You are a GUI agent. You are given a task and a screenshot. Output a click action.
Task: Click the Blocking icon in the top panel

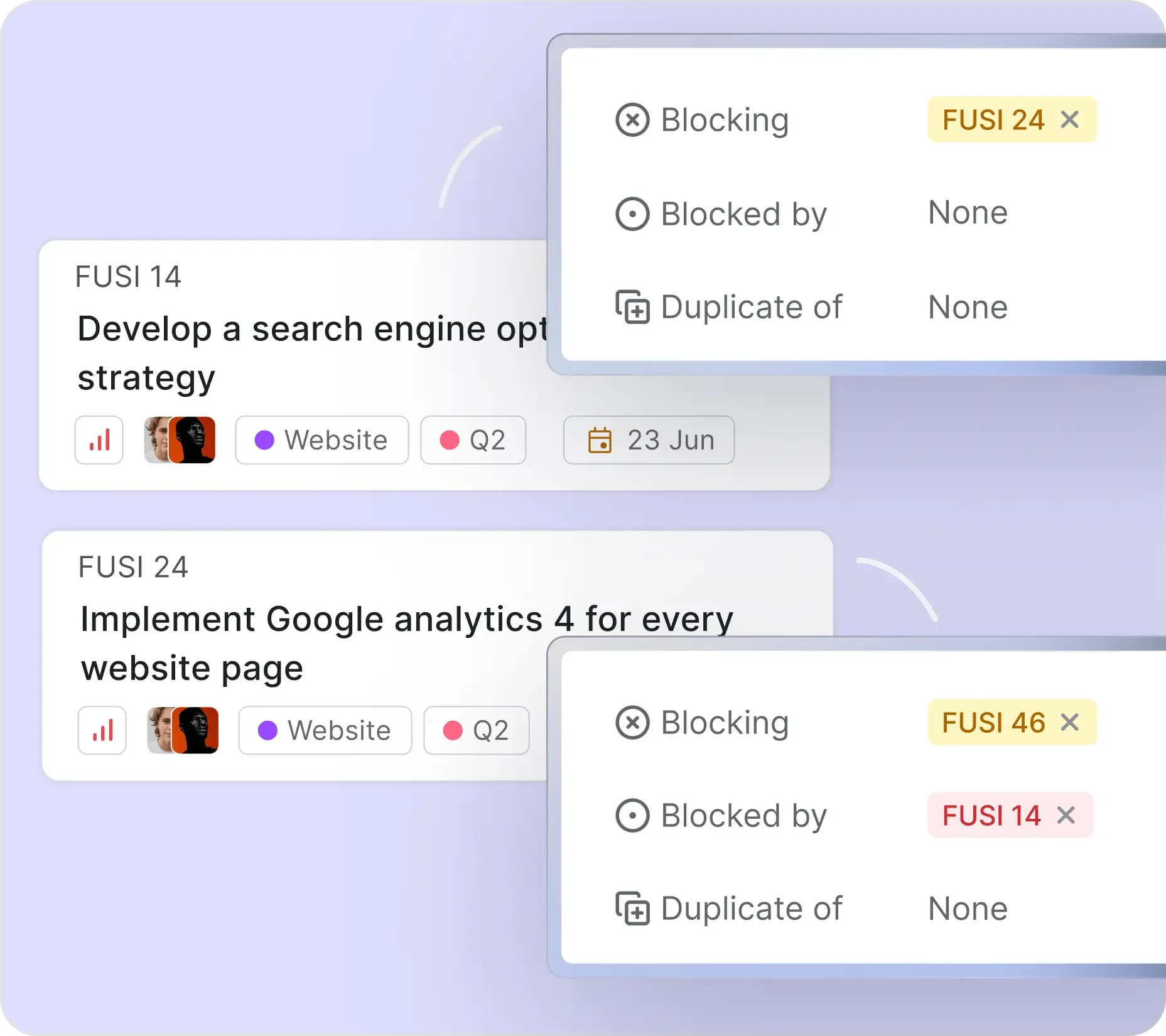[x=632, y=119]
